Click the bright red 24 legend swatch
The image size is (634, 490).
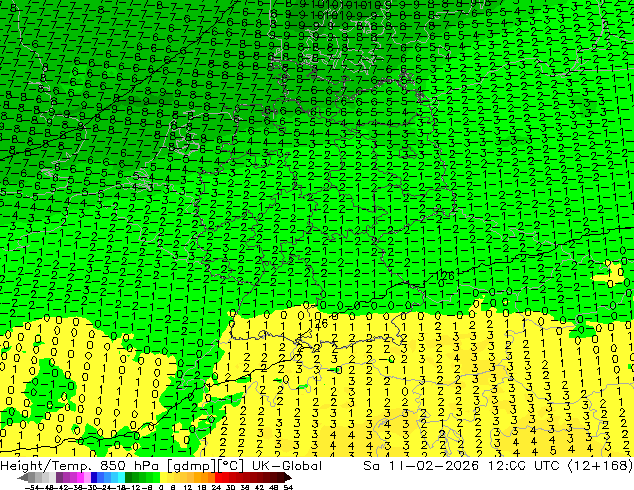pyautogui.click(x=218, y=477)
